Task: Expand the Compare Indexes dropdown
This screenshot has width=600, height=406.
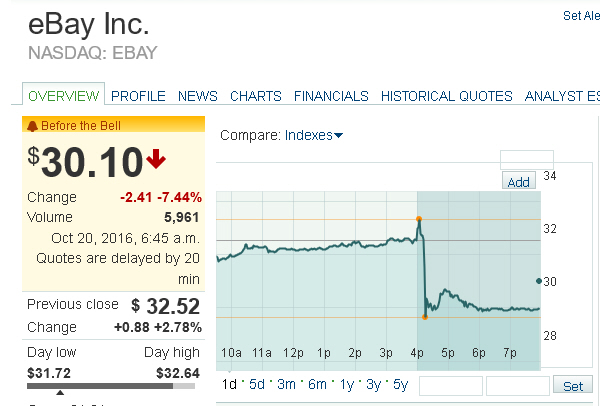Action: coord(313,135)
